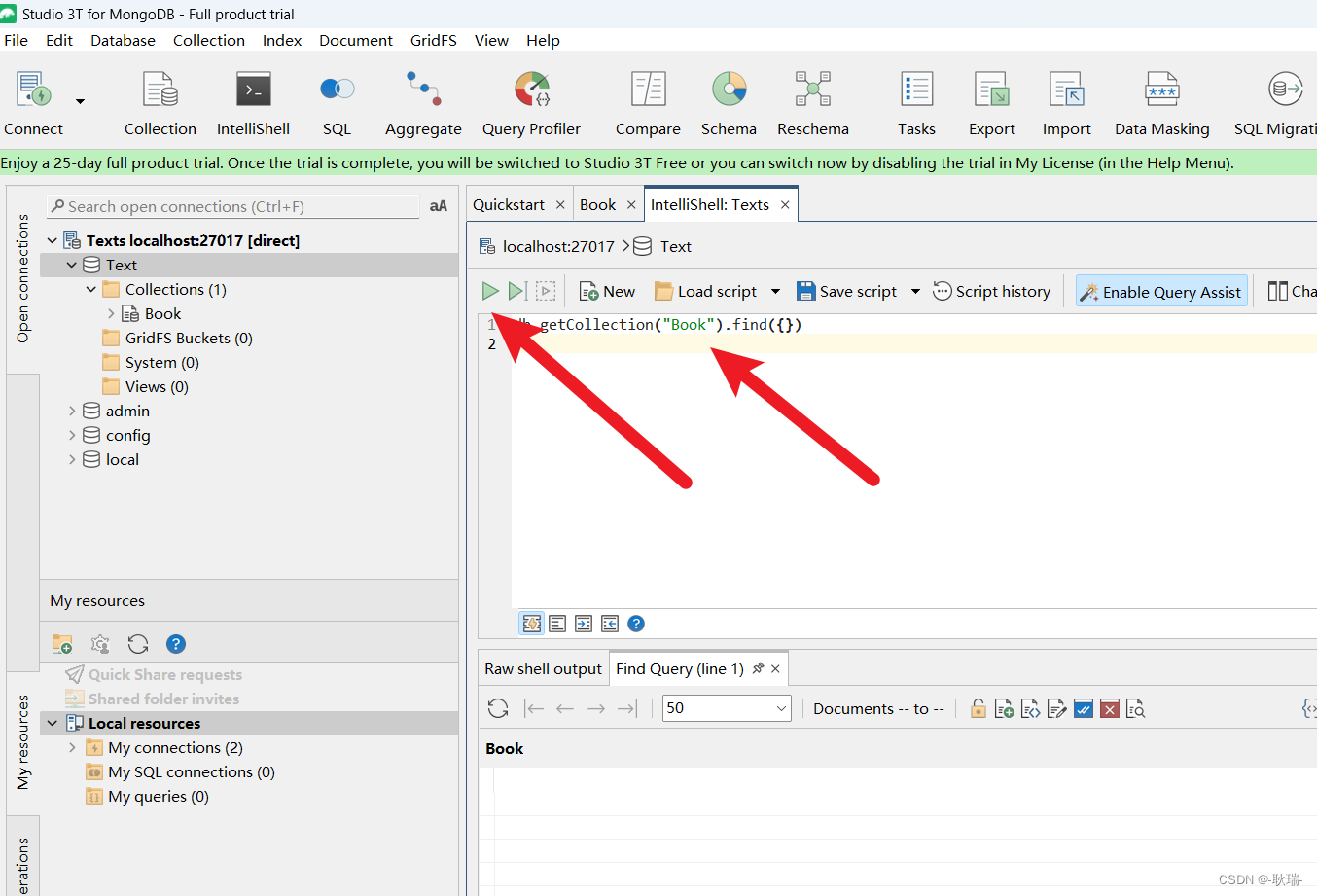The height and width of the screenshot is (896, 1317).
Task: Expand the Book collection node
Action: click(111, 313)
